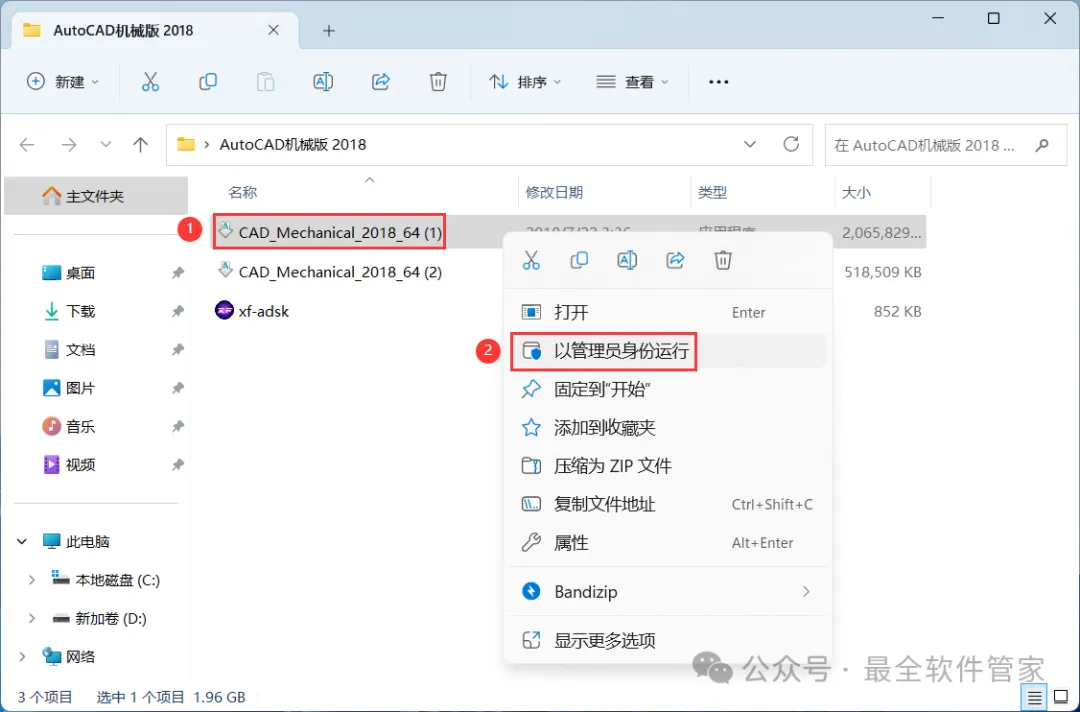The height and width of the screenshot is (712, 1080).
Task: Expand the 网络 tree node
Action: tap(22, 657)
